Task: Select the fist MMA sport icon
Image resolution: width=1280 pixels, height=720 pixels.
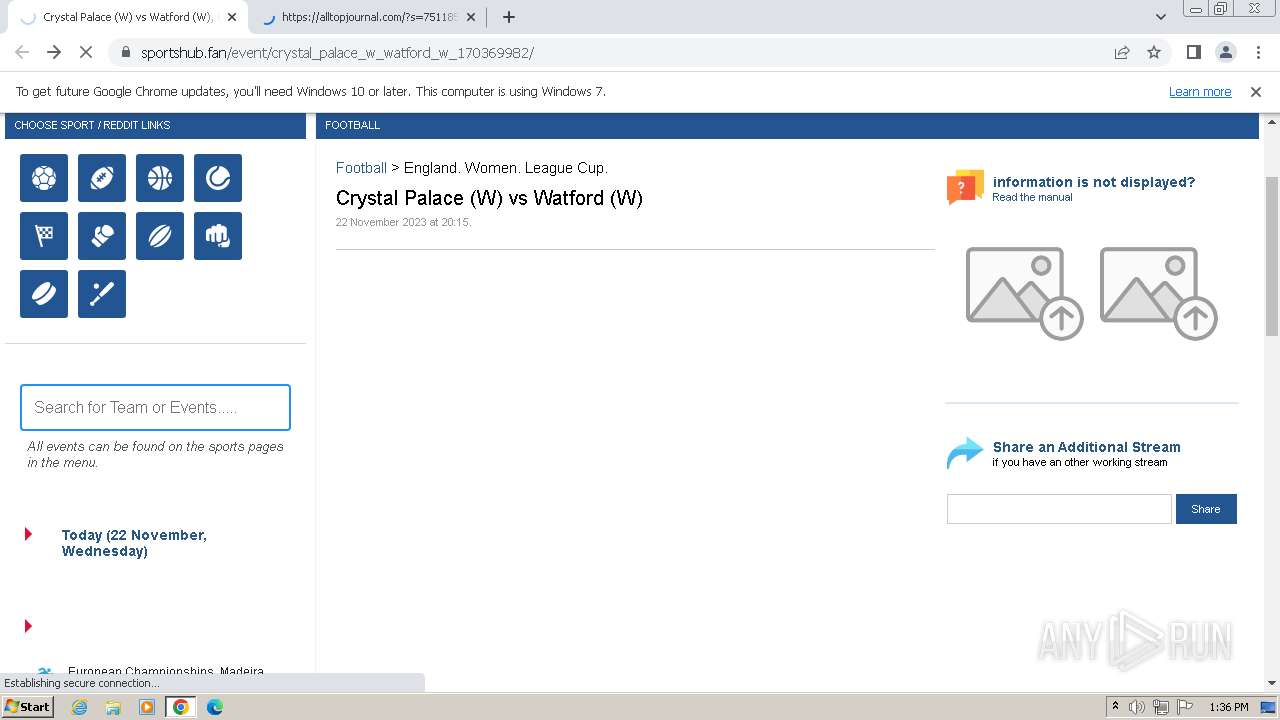Action: (218, 236)
